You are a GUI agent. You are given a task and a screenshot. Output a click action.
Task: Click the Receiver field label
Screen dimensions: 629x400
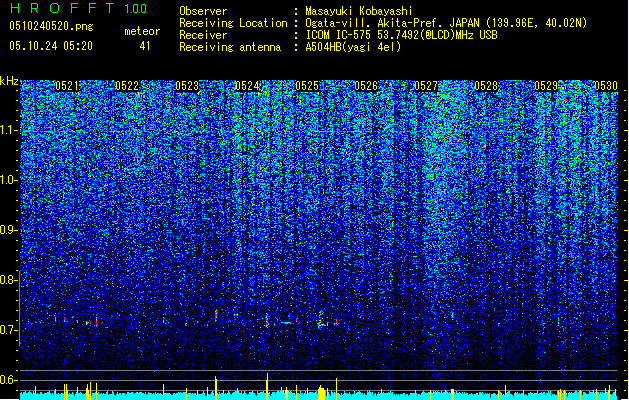[203, 35]
